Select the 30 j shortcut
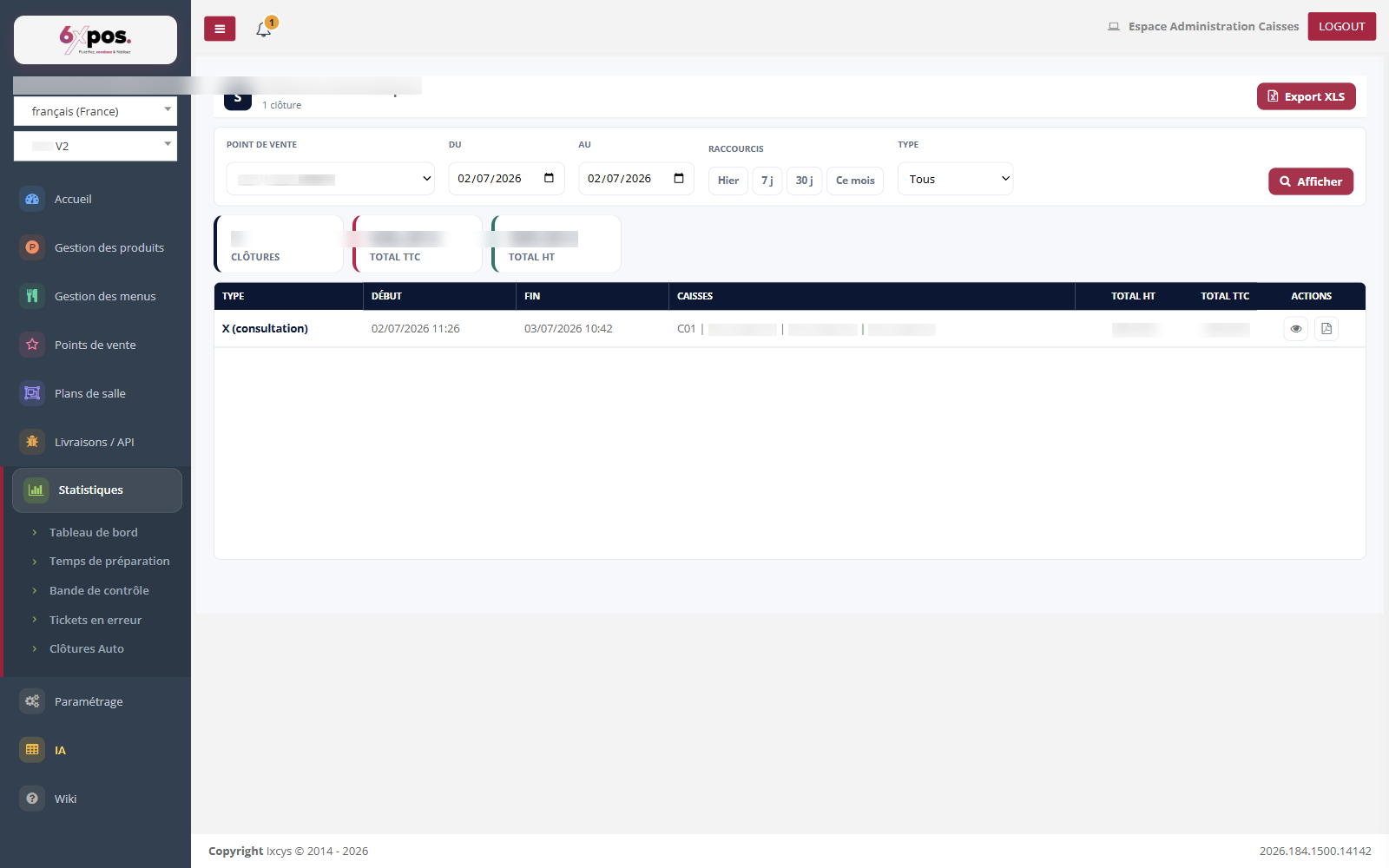Viewport: 1389px width, 868px height. (805, 181)
